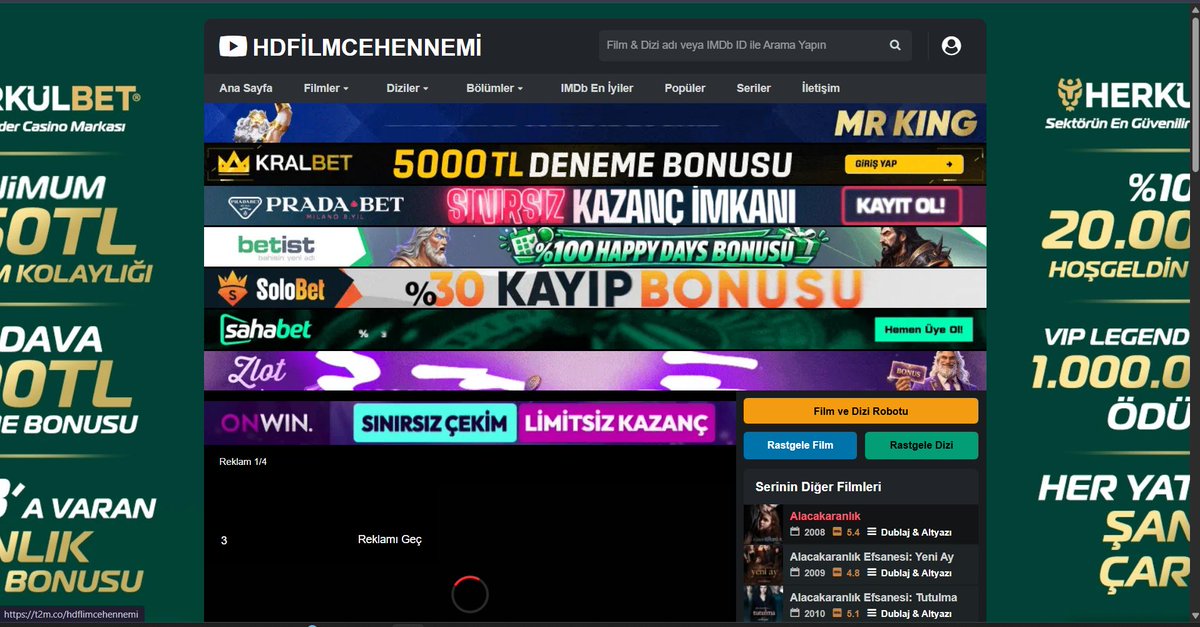Click the MR KING banner ad
This screenshot has height=627, width=1200.
click(595, 123)
